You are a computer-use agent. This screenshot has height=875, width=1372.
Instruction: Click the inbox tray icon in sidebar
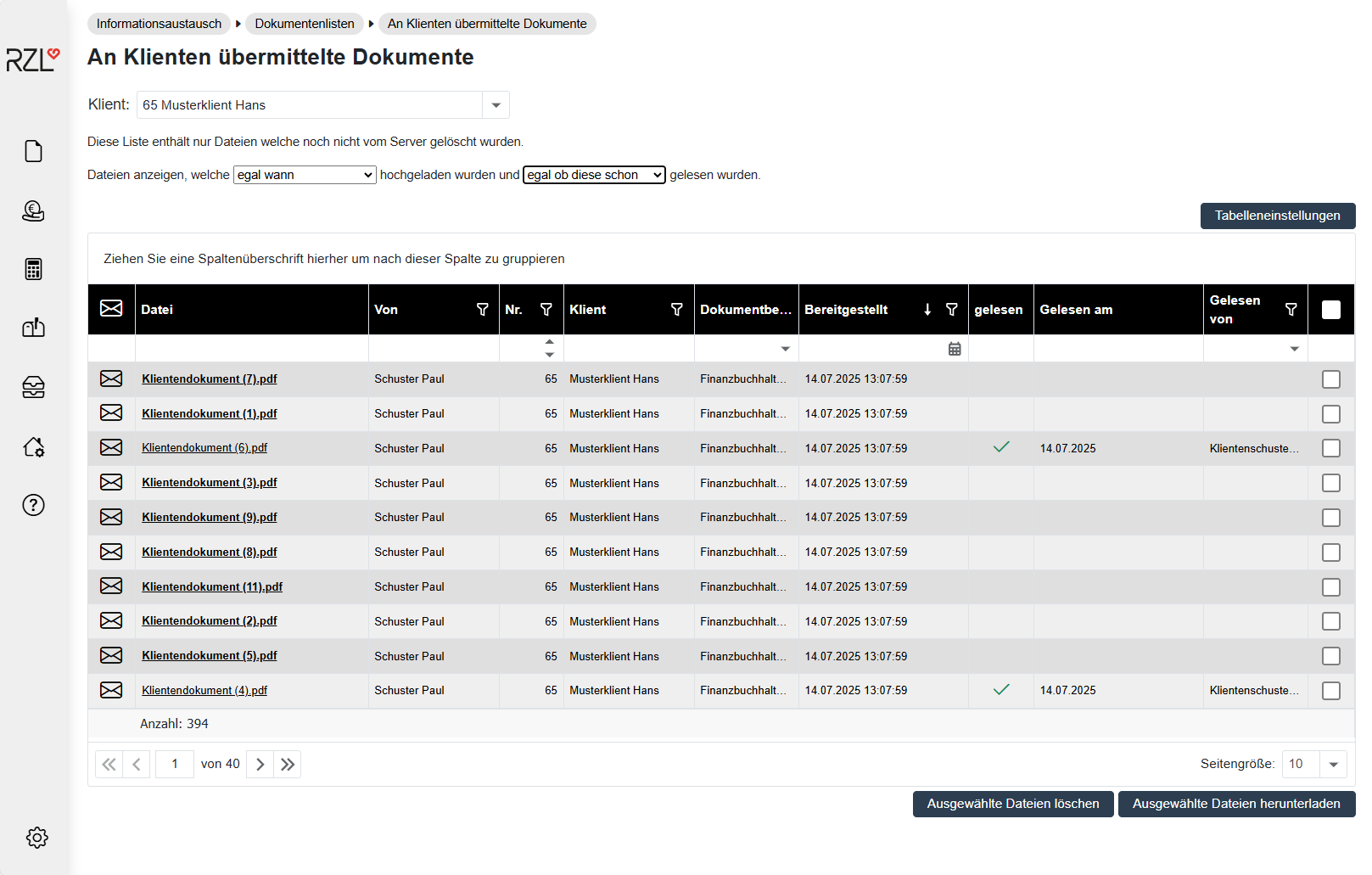[x=33, y=387]
